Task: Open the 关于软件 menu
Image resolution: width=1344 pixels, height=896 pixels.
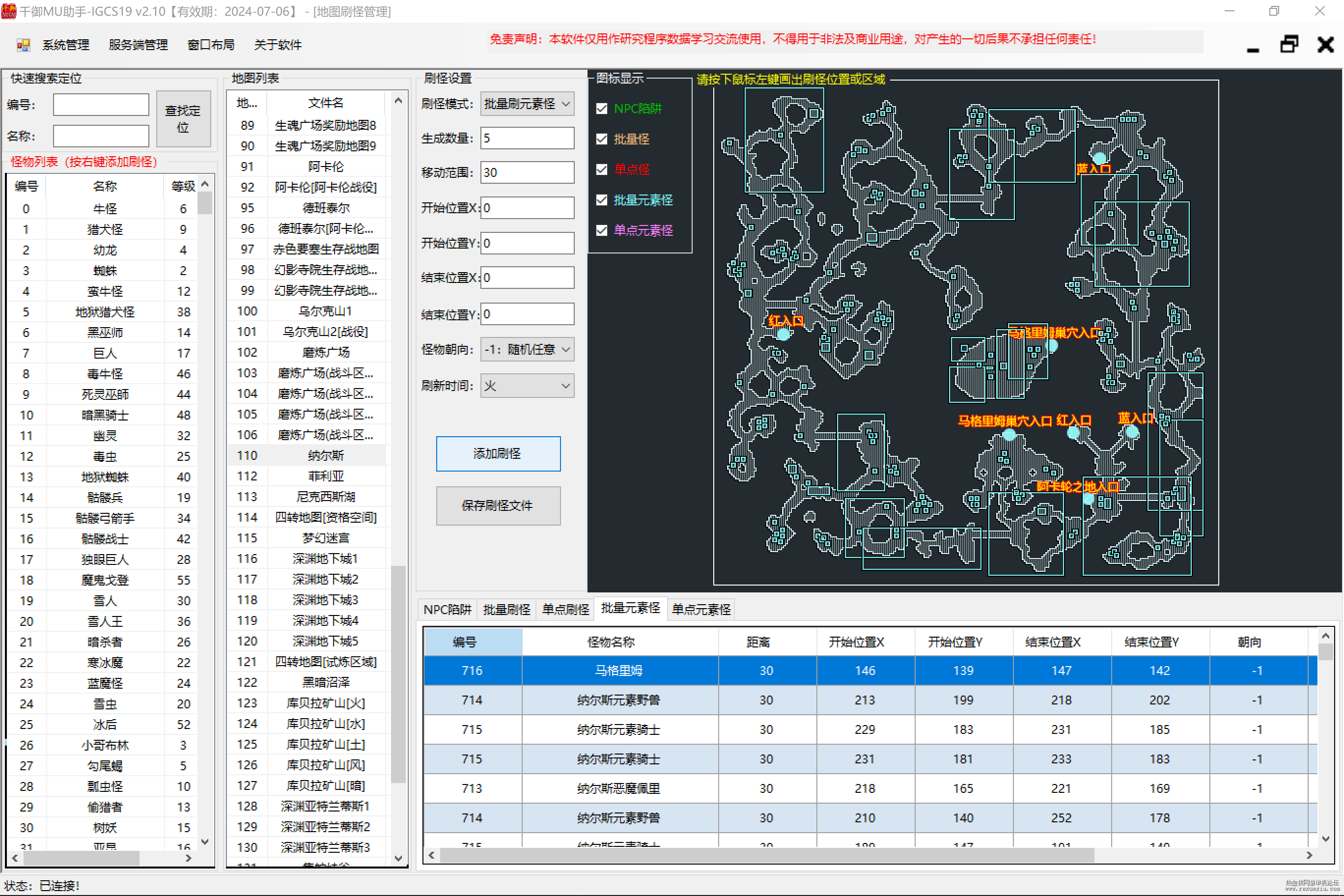Action: 278,45
